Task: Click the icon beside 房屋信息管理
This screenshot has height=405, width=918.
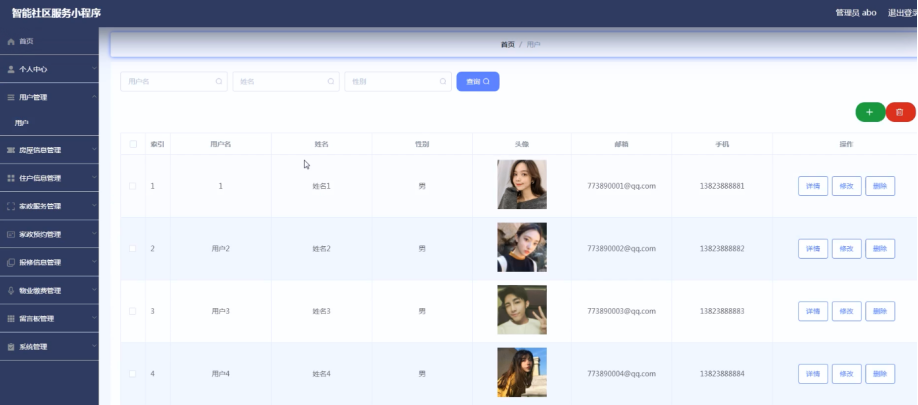Action: click(x=11, y=150)
